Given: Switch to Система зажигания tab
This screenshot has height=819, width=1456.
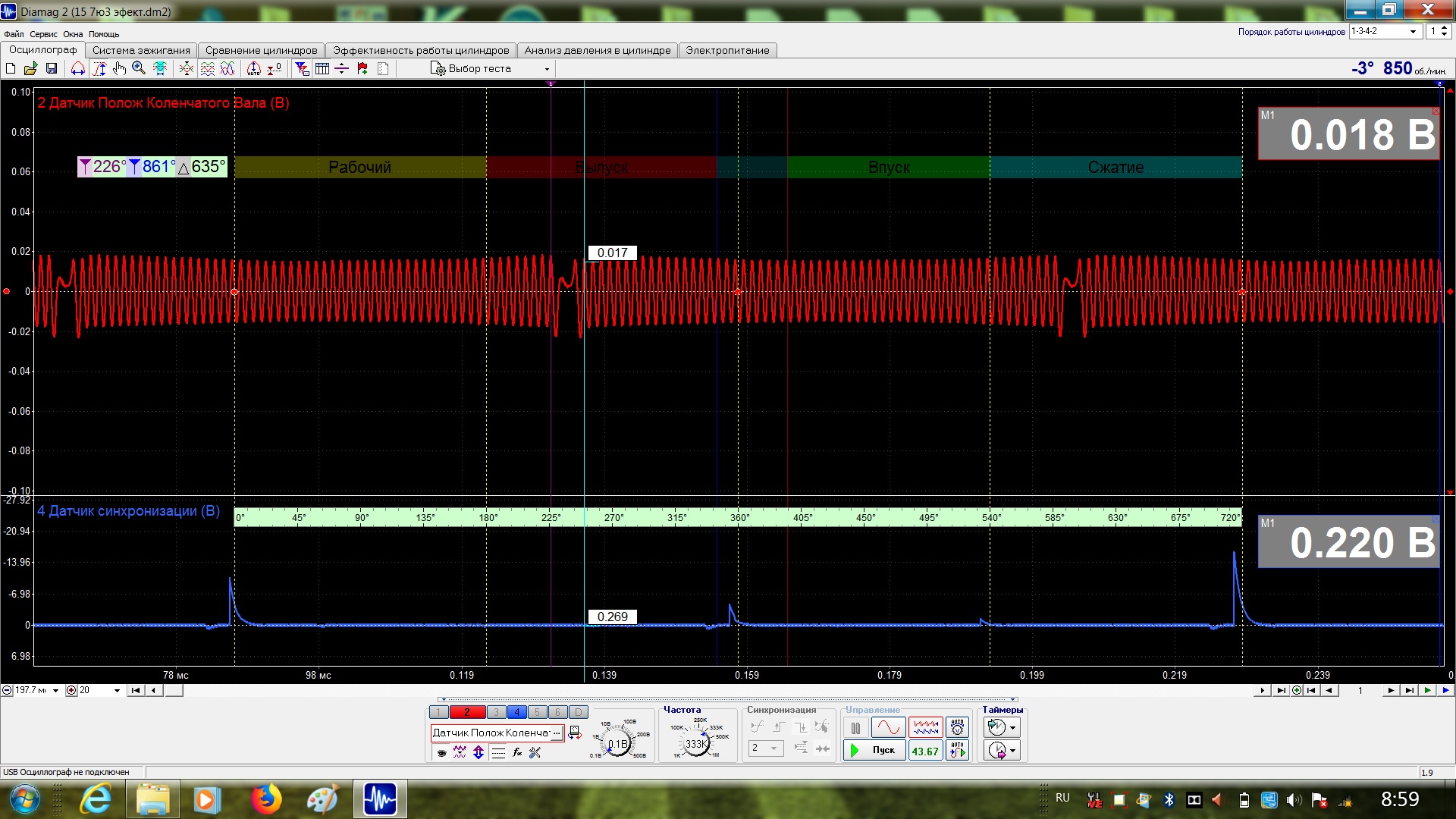Looking at the screenshot, I should pos(141,50).
